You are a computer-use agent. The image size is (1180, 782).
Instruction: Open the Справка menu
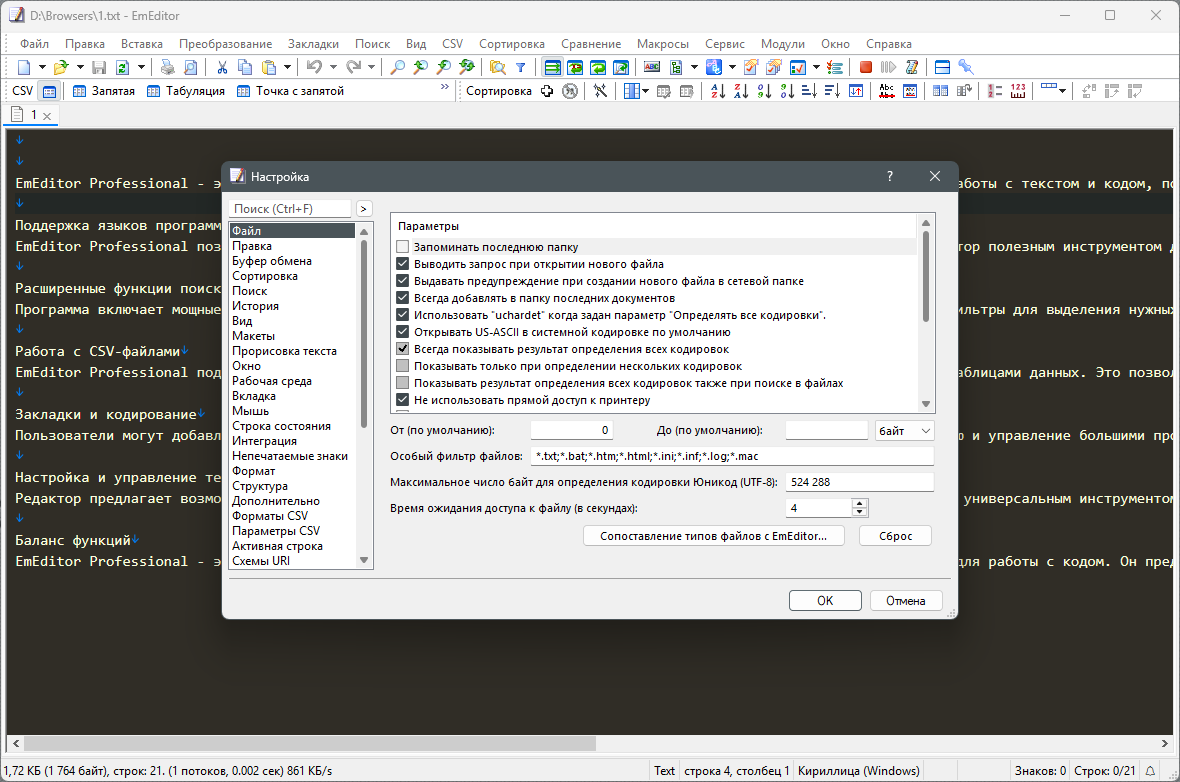click(889, 44)
